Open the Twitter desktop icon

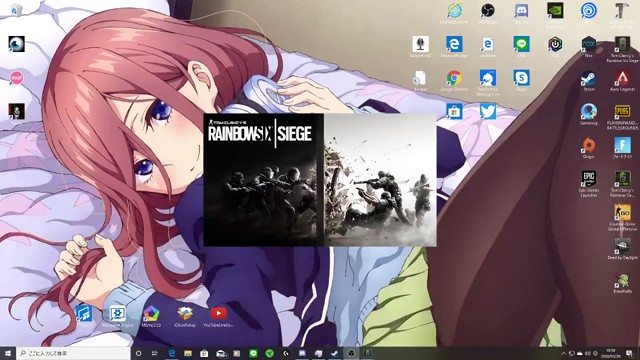click(x=487, y=111)
